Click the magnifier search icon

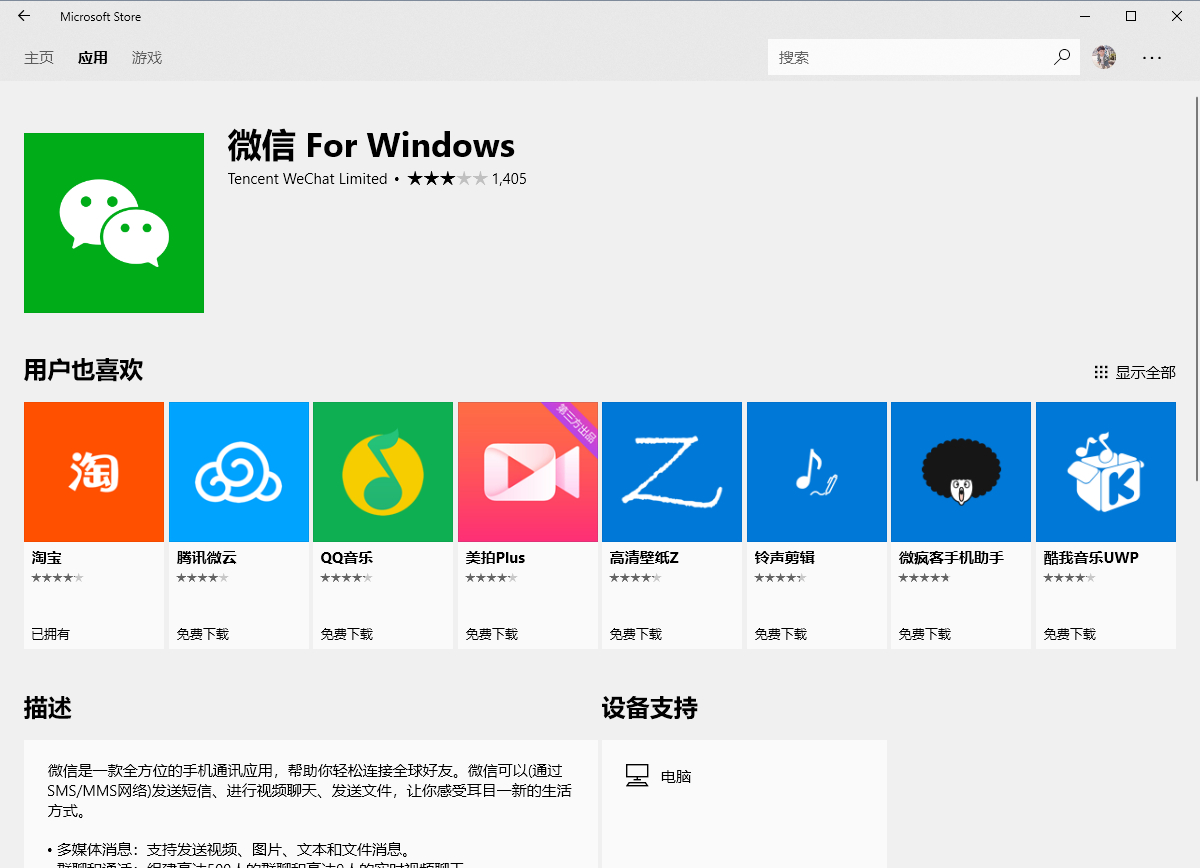(x=1062, y=57)
